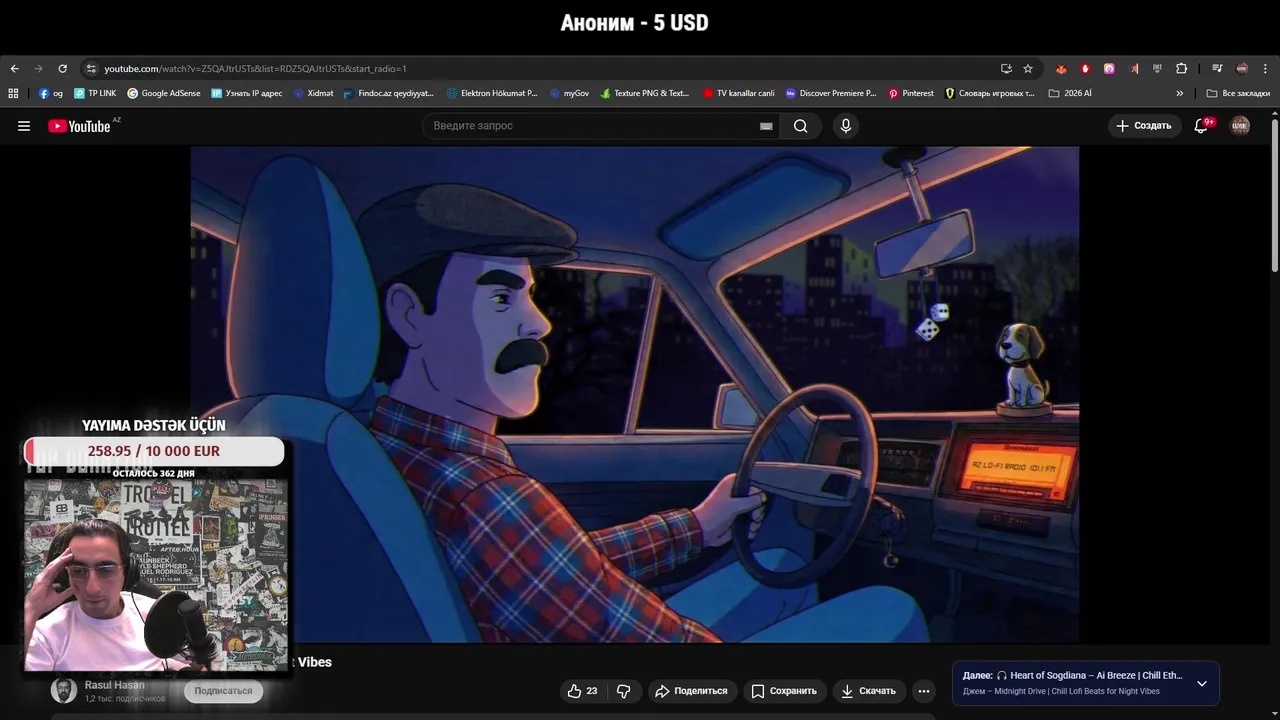The image size is (1280, 720).
Task: Open the Elektron Hökumət P... bookmark
Action: [492, 93]
